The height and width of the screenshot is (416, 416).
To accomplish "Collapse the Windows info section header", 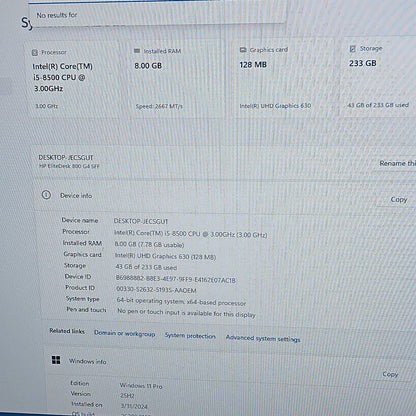I will pos(230,365).
